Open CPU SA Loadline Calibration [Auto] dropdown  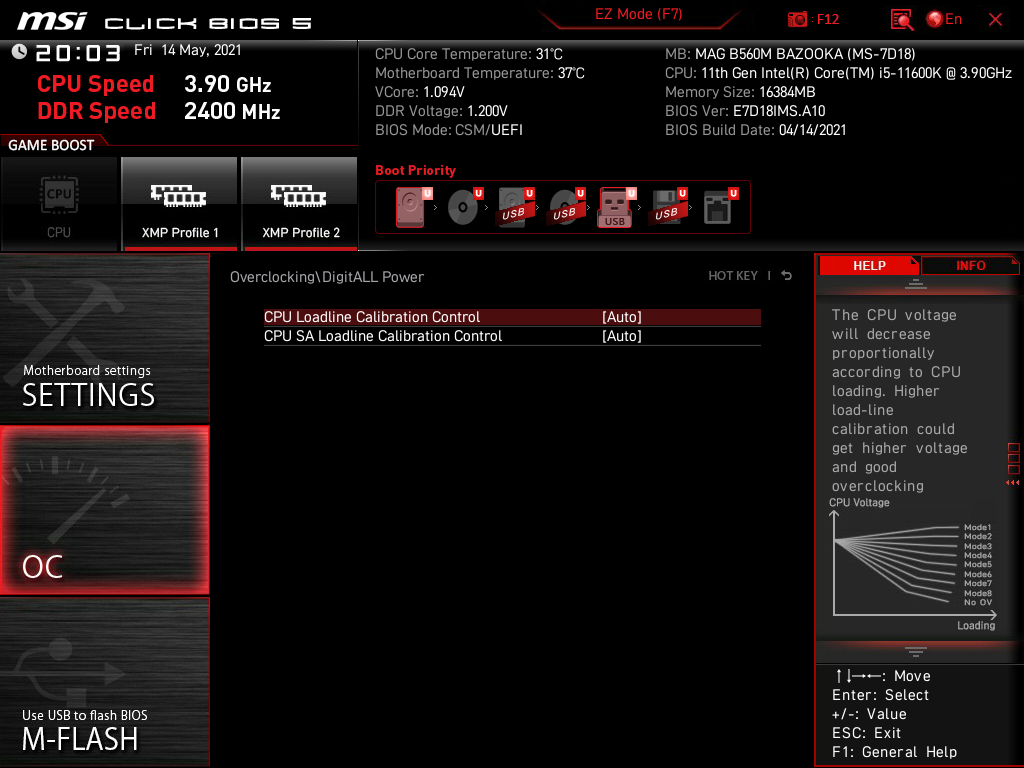[622, 336]
